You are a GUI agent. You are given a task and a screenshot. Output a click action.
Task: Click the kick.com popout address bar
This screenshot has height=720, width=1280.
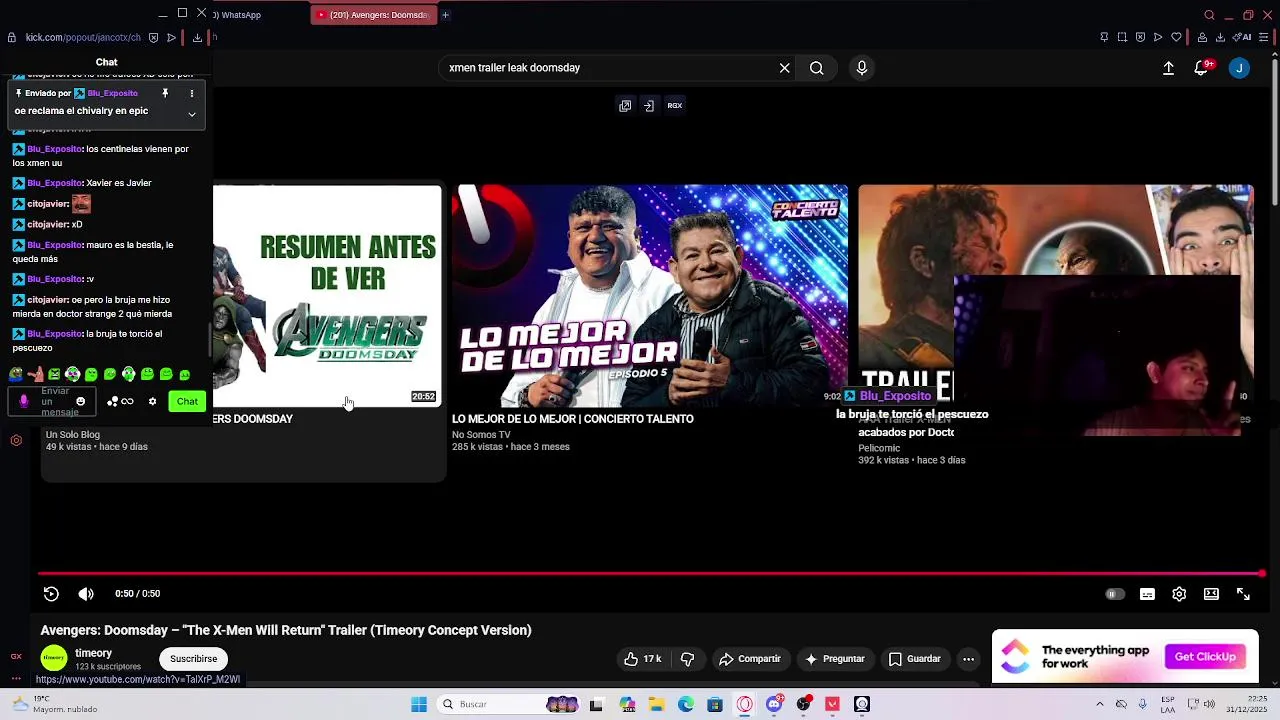point(83,38)
